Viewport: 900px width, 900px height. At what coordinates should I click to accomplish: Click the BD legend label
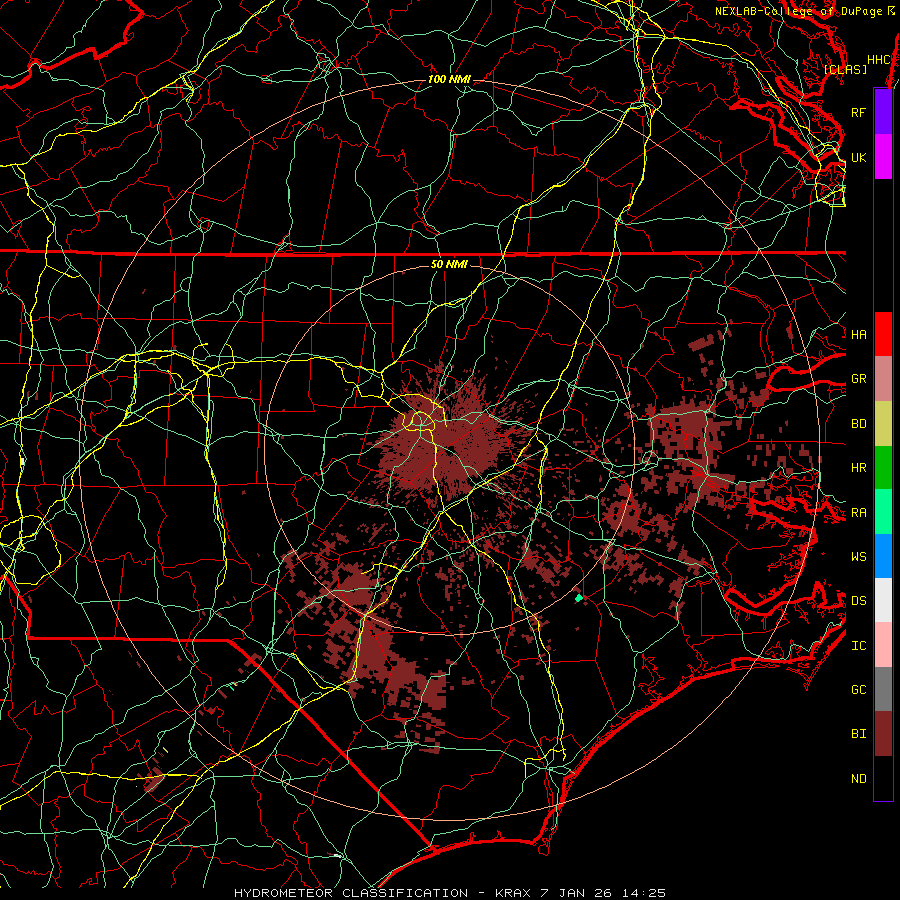pos(858,424)
